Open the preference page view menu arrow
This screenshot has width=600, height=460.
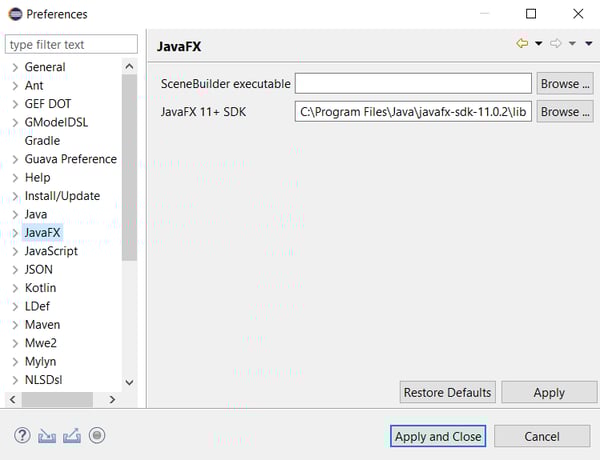[x=588, y=44]
